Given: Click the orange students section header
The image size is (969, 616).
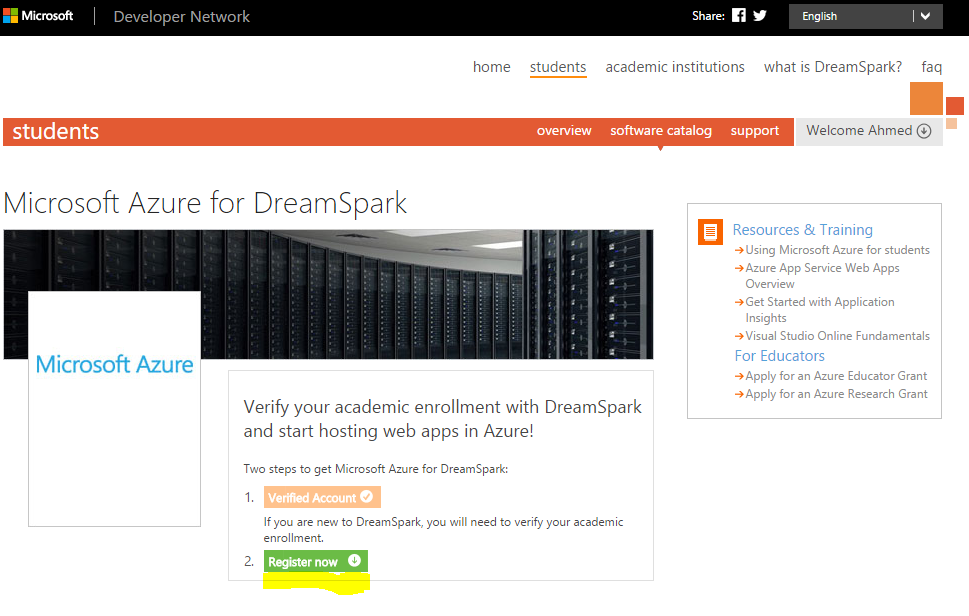Looking at the screenshot, I should 56,132.
